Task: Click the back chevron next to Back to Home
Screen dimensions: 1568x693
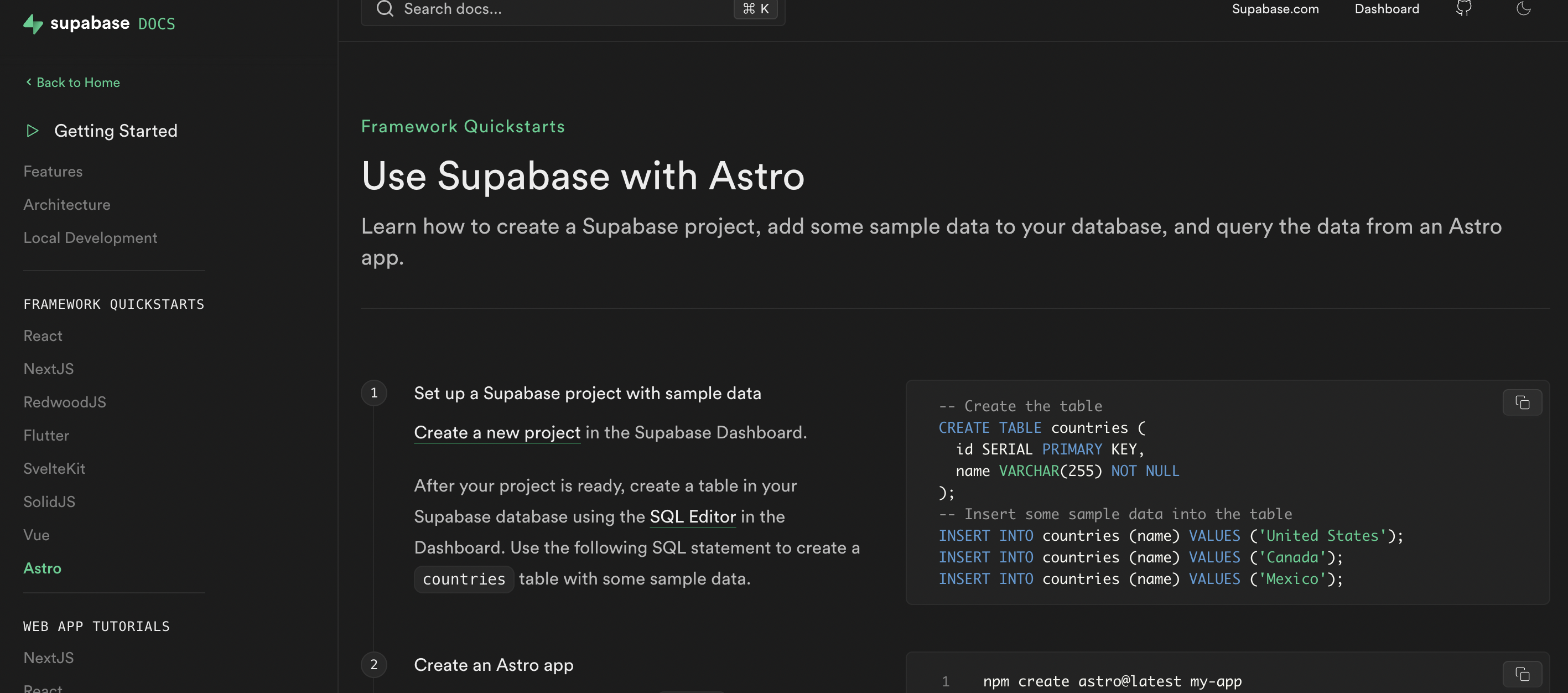Action: click(28, 81)
